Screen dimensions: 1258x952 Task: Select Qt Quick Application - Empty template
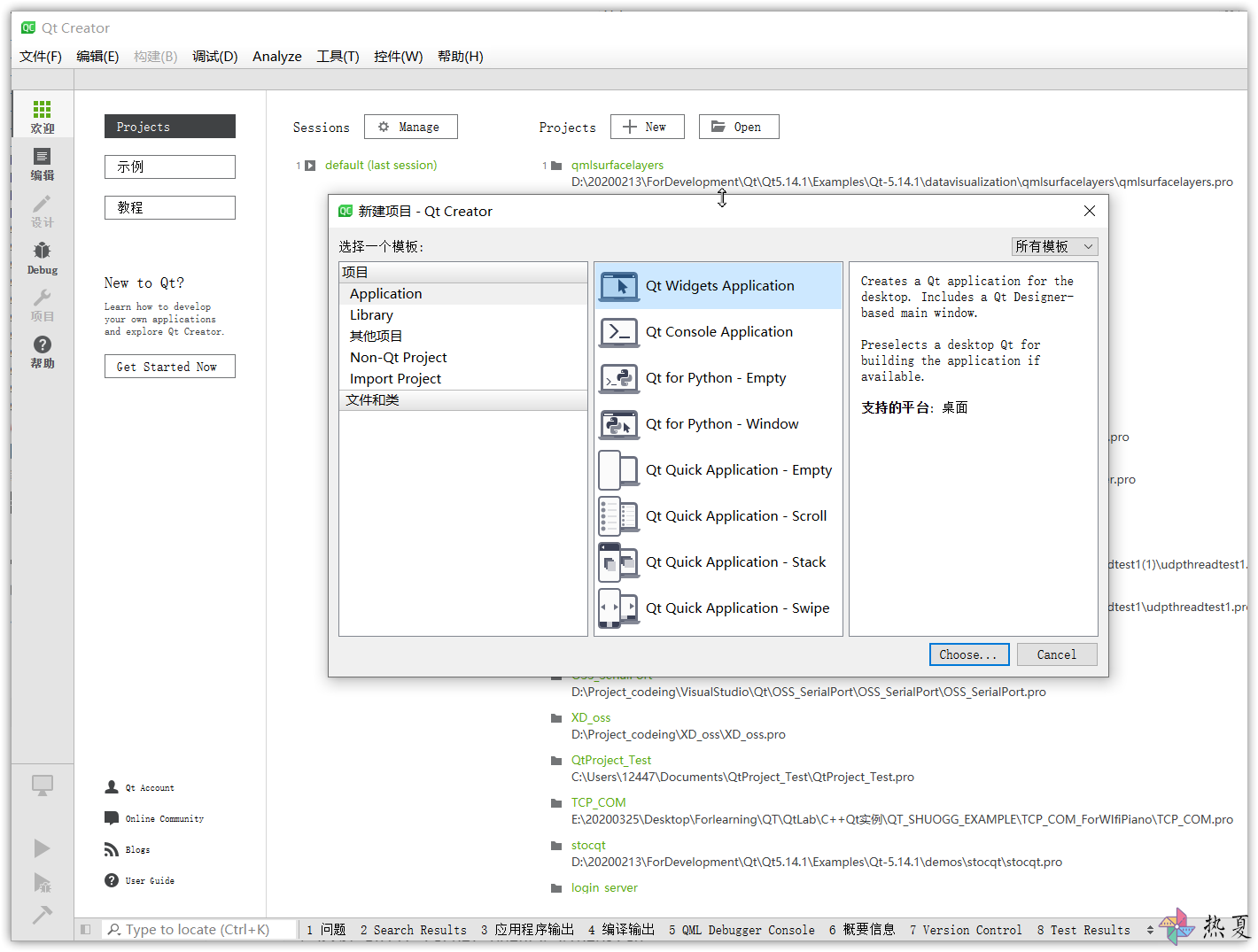(x=718, y=470)
